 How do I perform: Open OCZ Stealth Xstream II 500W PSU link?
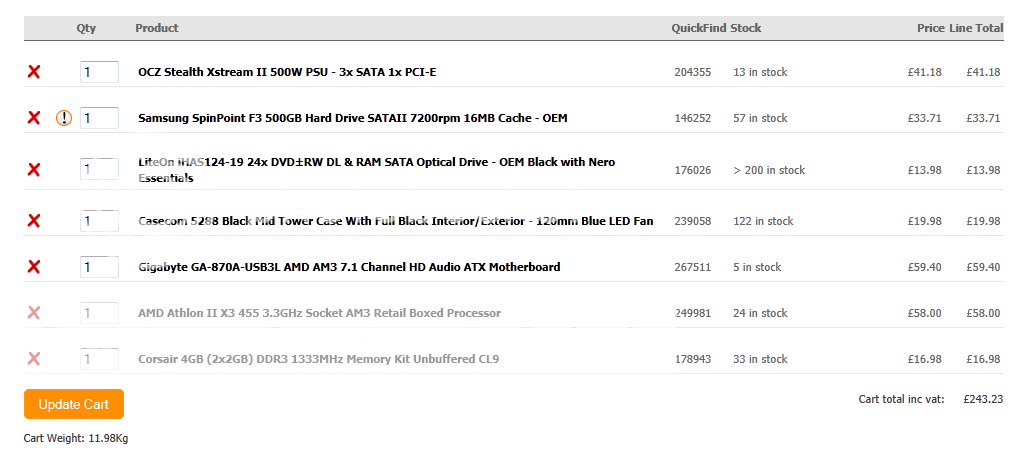click(287, 72)
